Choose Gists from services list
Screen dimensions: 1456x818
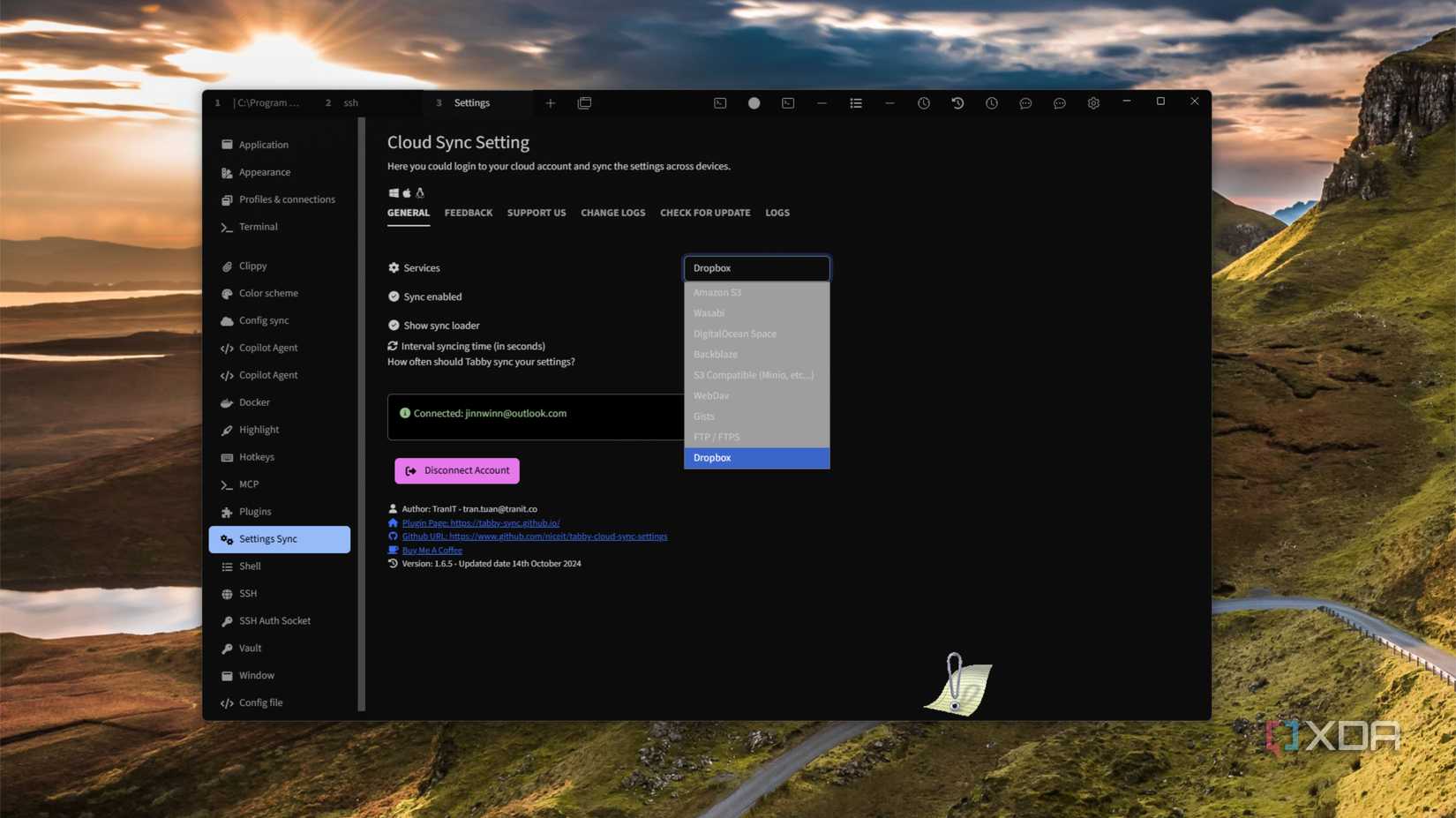(x=757, y=417)
